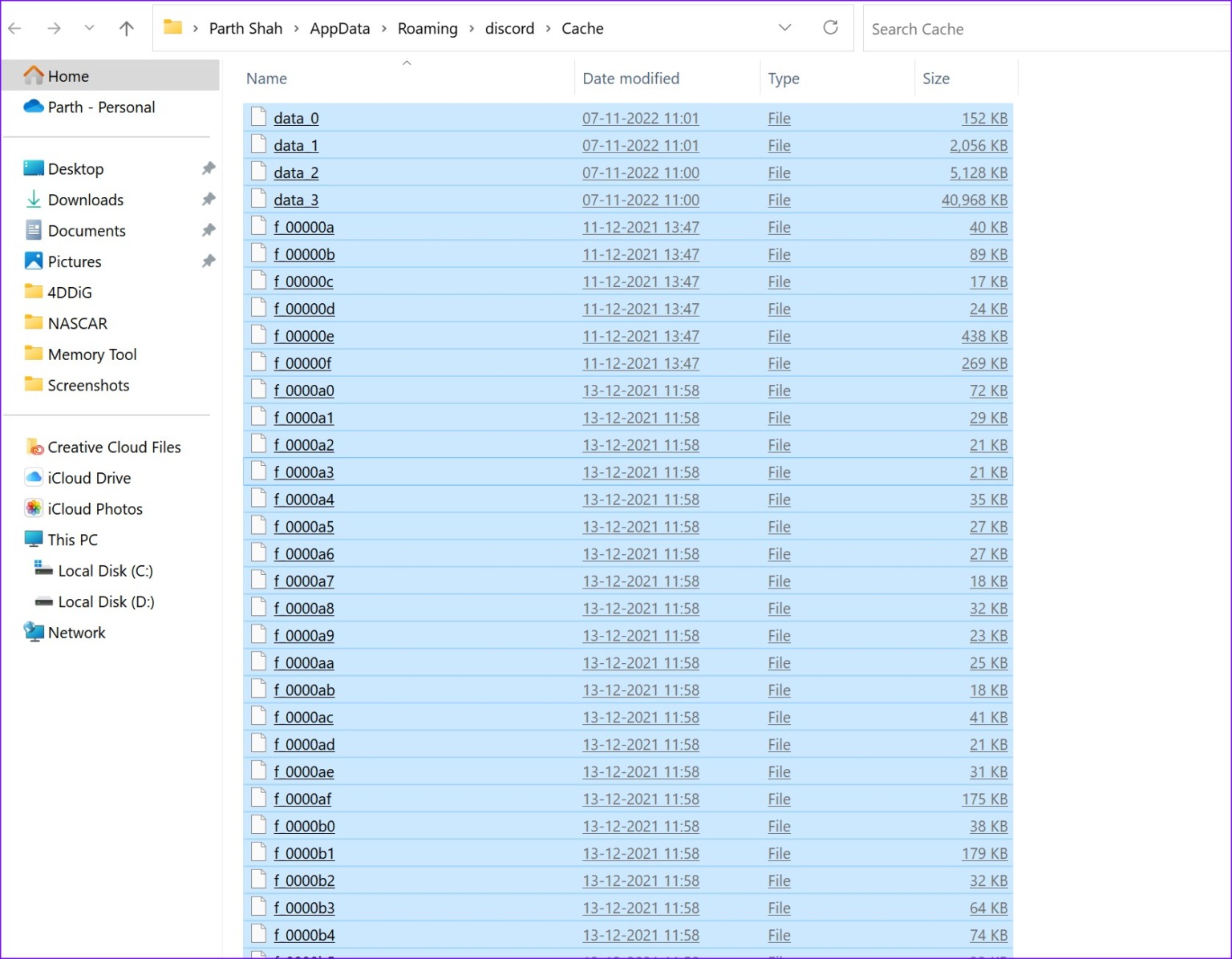Click the back navigation arrow
1232x959 pixels.
(14, 28)
